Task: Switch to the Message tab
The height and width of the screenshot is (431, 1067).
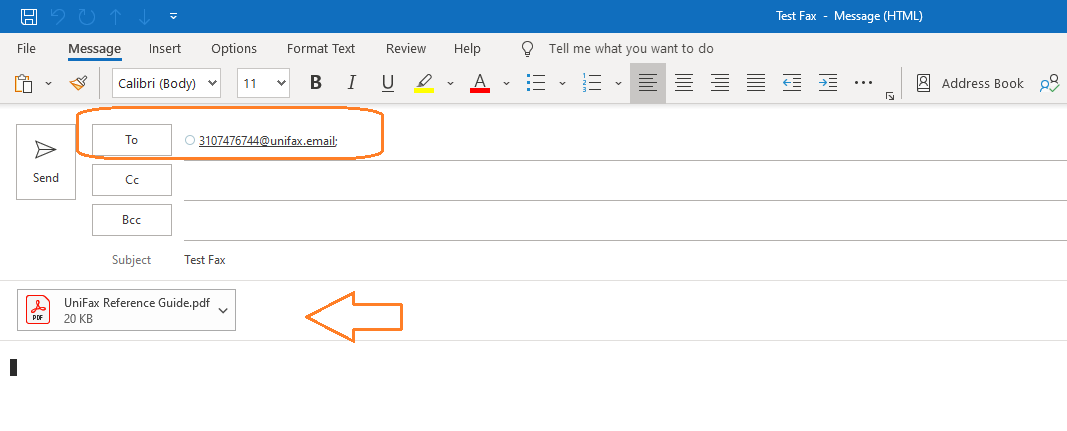Action: [x=95, y=48]
